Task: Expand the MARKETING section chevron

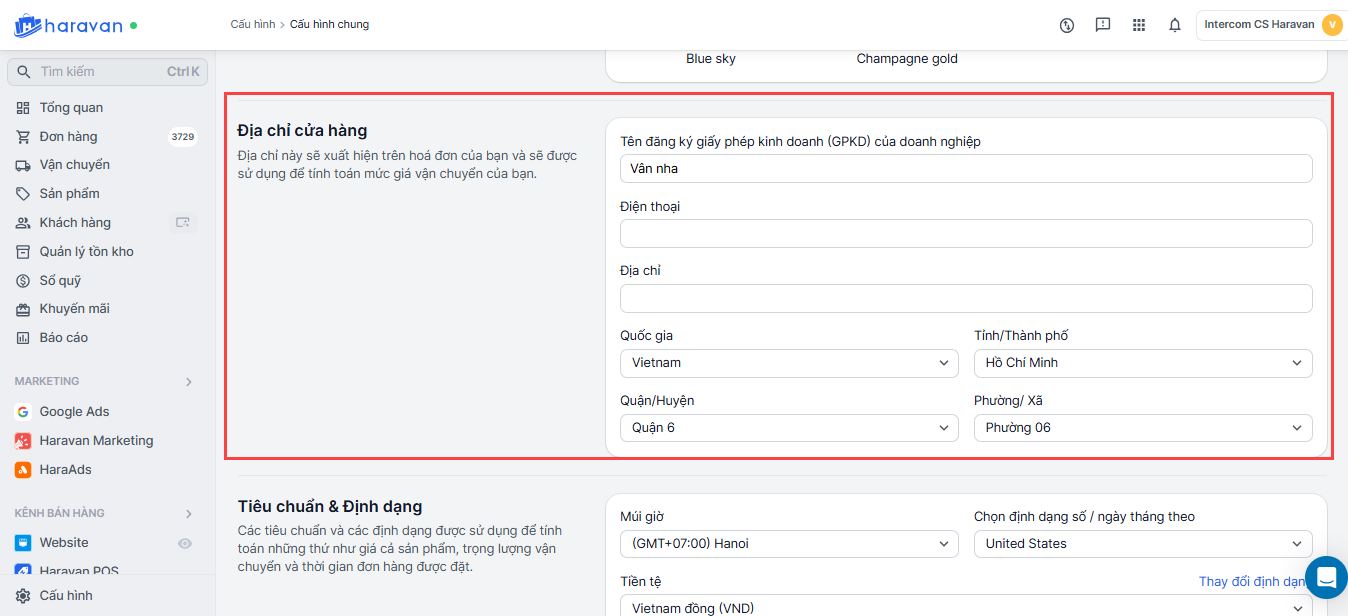Action: click(x=189, y=382)
